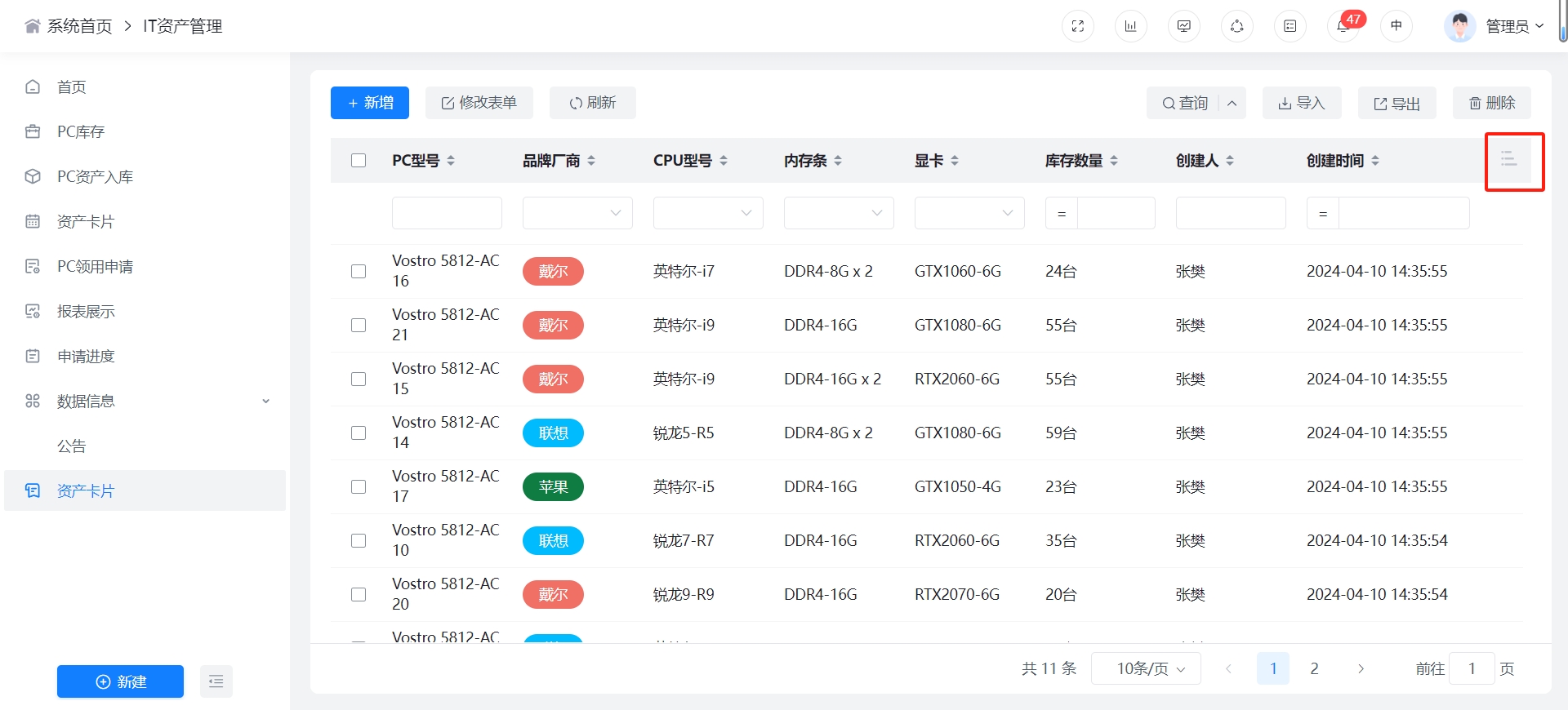Click the 创建人 filter input
This screenshot has width=1568, height=710.
pyautogui.click(x=1231, y=213)
